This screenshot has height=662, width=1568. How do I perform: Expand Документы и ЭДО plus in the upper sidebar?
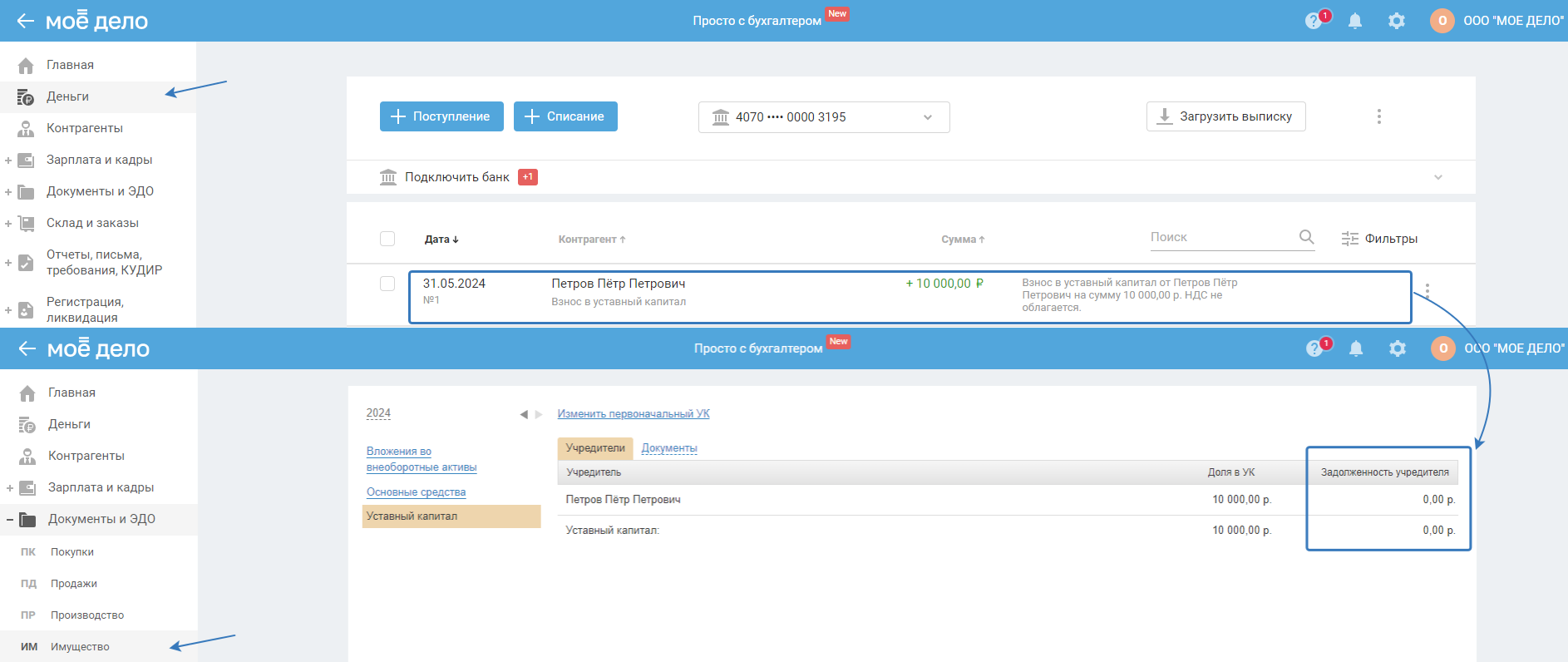click(x=8, y=192)
